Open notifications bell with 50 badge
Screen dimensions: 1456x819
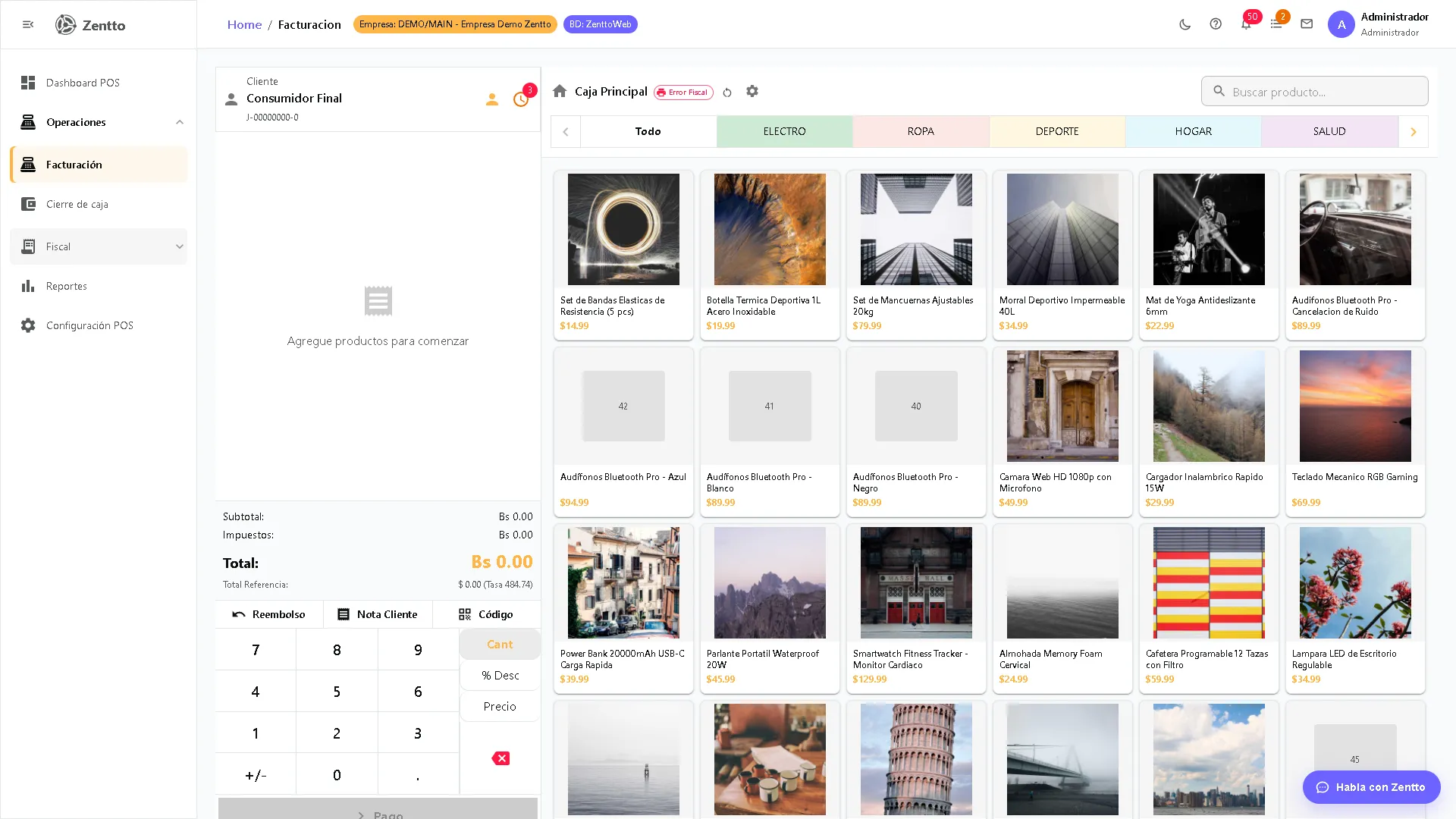[x=1247, y=23]
